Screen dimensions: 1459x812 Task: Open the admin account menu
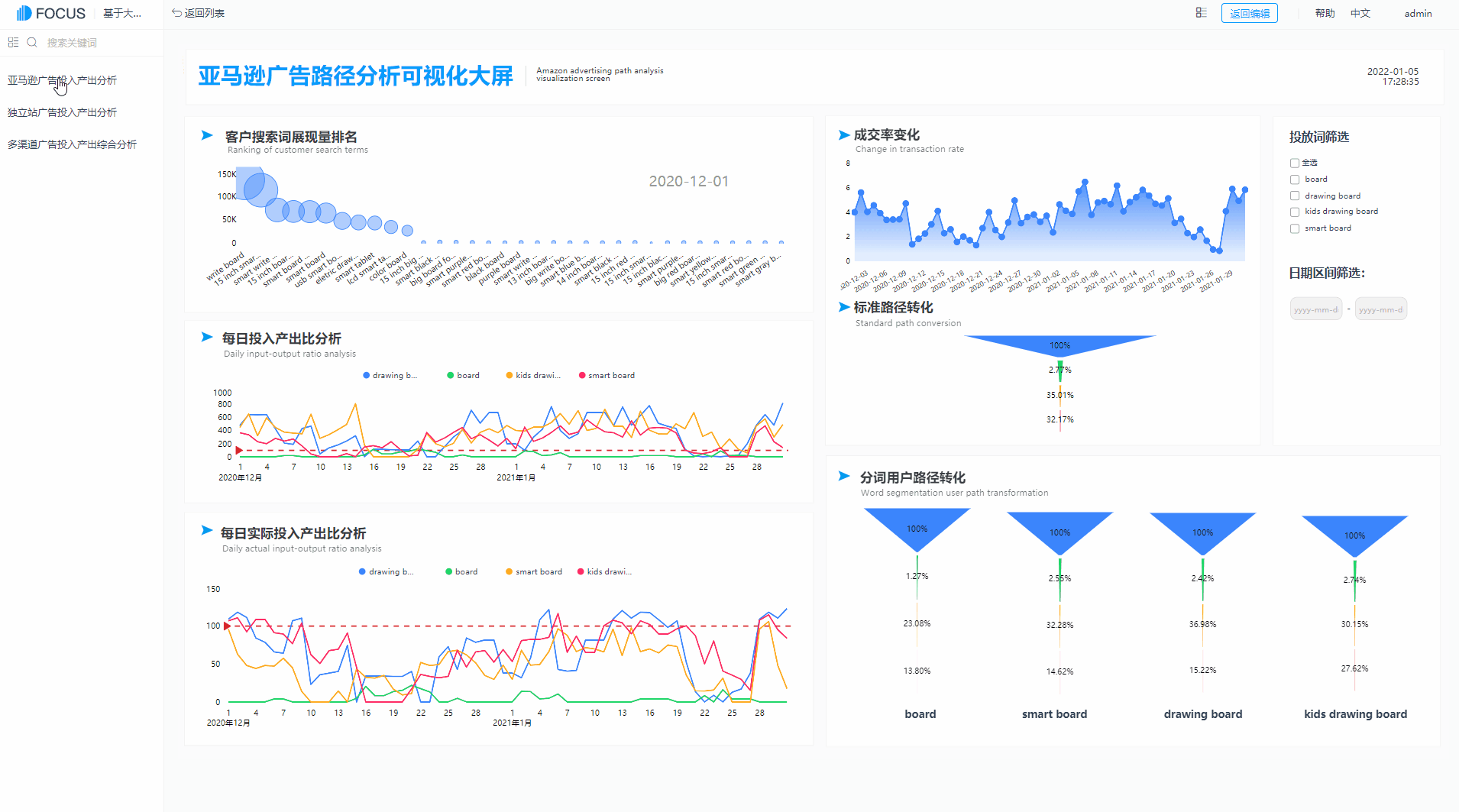(x=1418, y=13)
